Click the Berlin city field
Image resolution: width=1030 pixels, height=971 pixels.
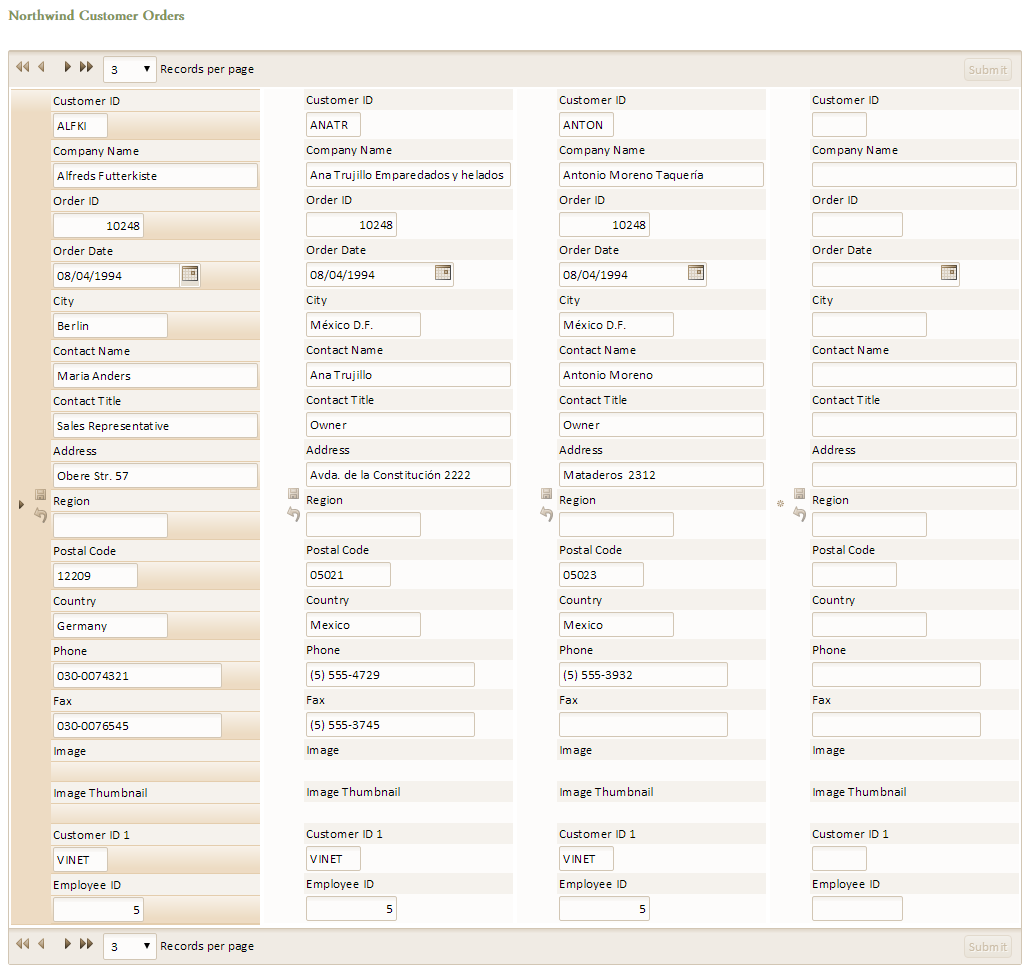[110, 326]
